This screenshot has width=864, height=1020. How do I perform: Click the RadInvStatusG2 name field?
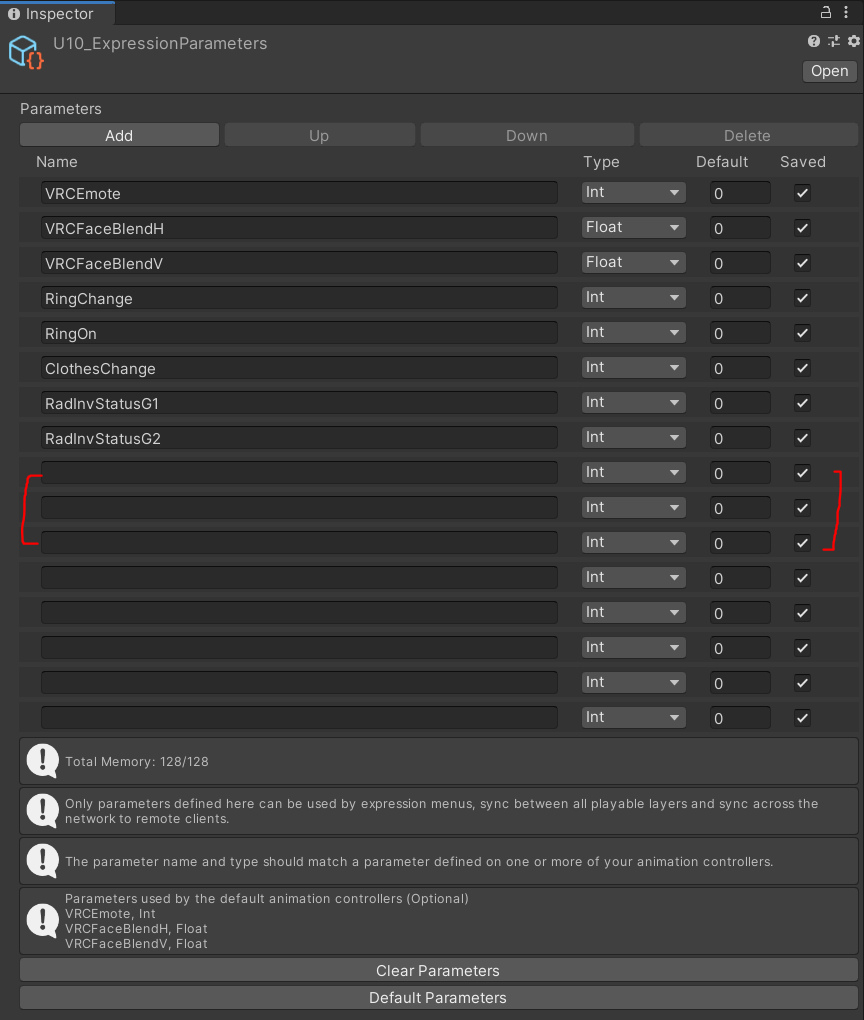[299, 438]
